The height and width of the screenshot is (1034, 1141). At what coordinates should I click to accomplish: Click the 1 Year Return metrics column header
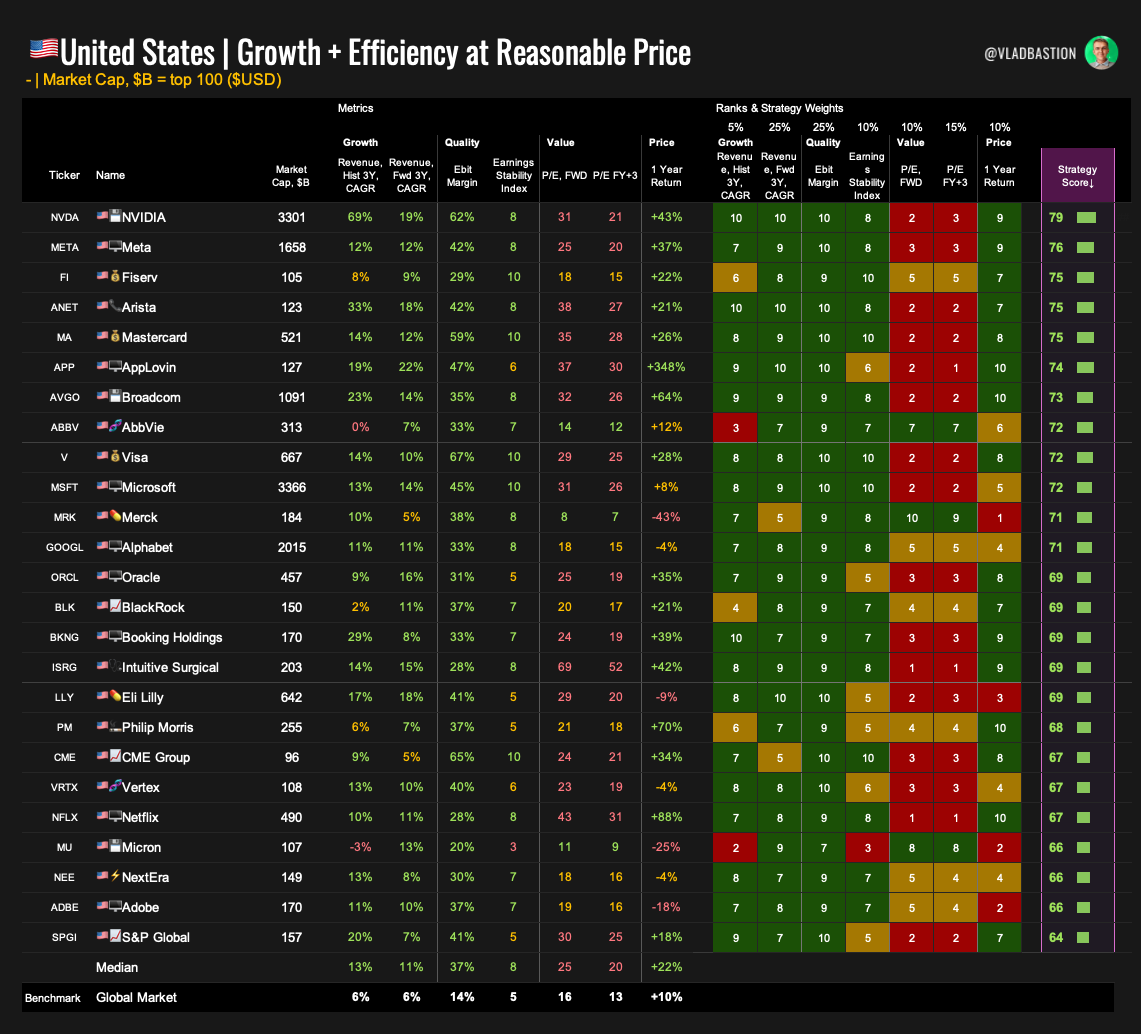(x=666, y=175)
